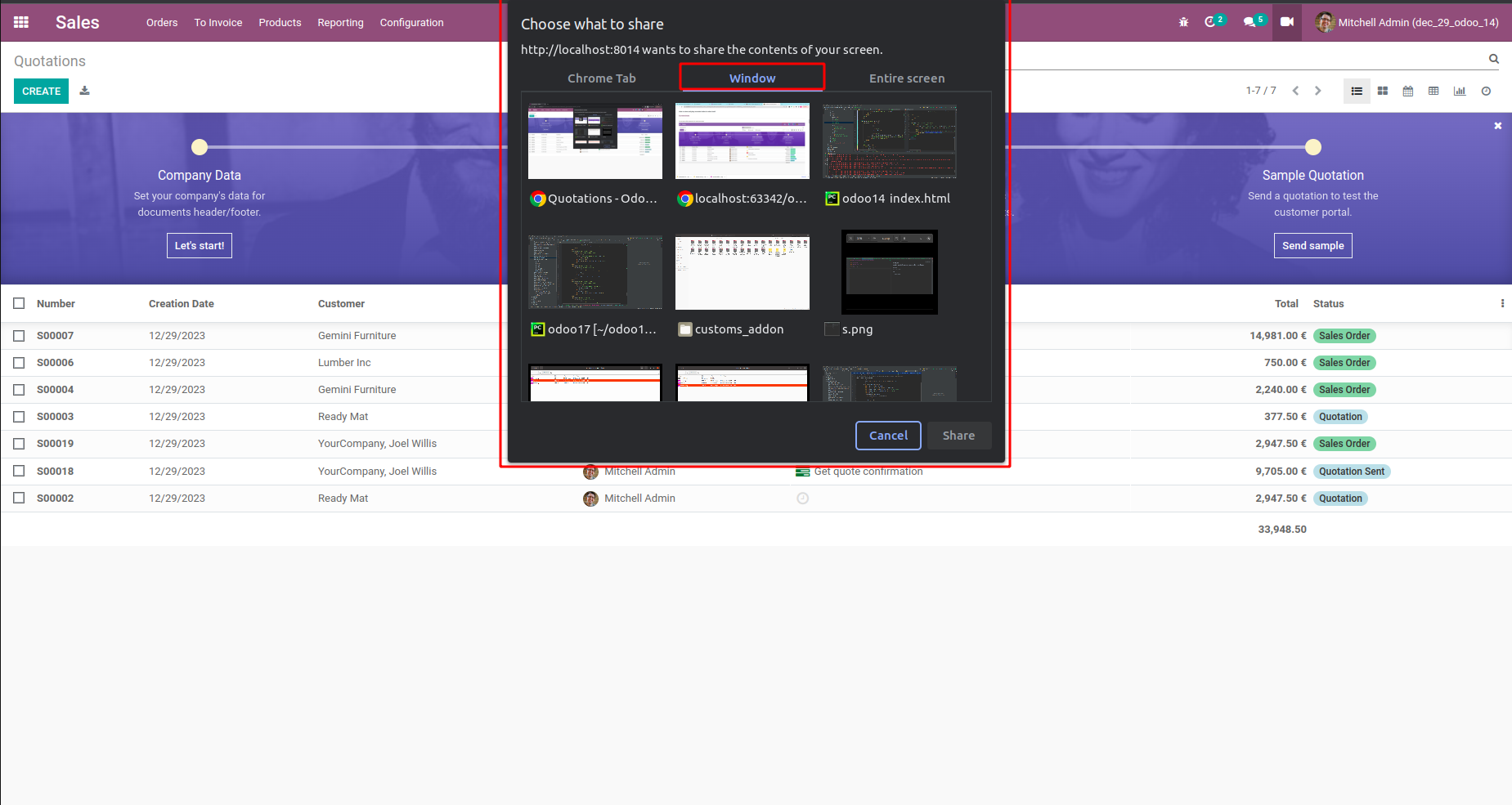Image resolution: width=1512 pixels, height=805 pixels.
Task: Click the Quotation status badge for S00002
Action: pyautogui.click(x=1340, y=499)
